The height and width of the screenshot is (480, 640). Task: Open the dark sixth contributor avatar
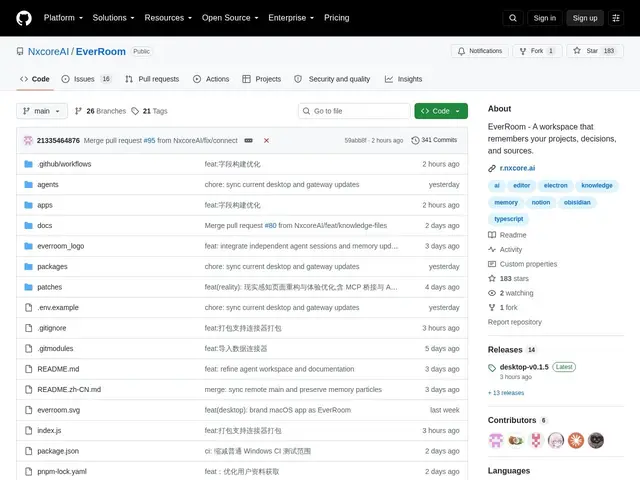coord(596,440)
